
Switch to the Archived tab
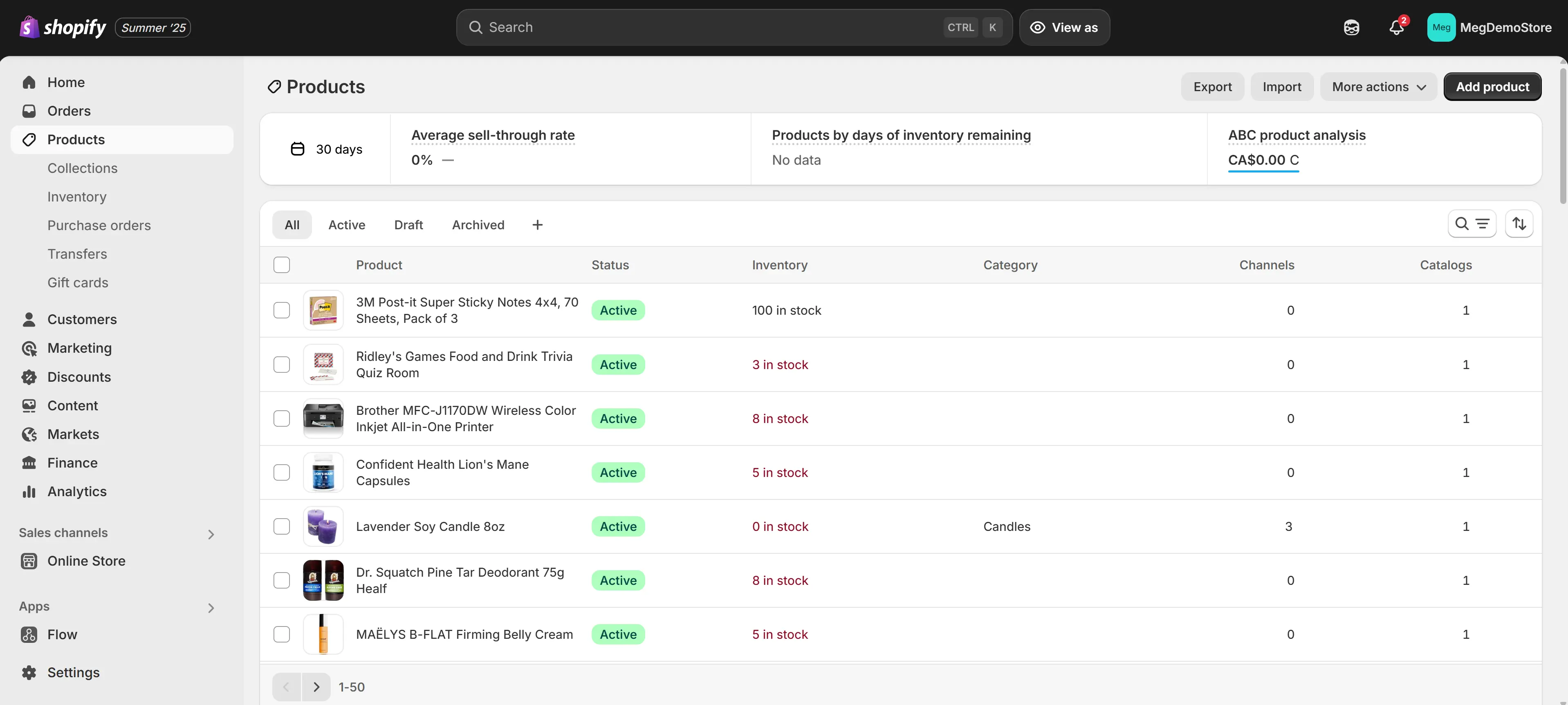(478, 224)
